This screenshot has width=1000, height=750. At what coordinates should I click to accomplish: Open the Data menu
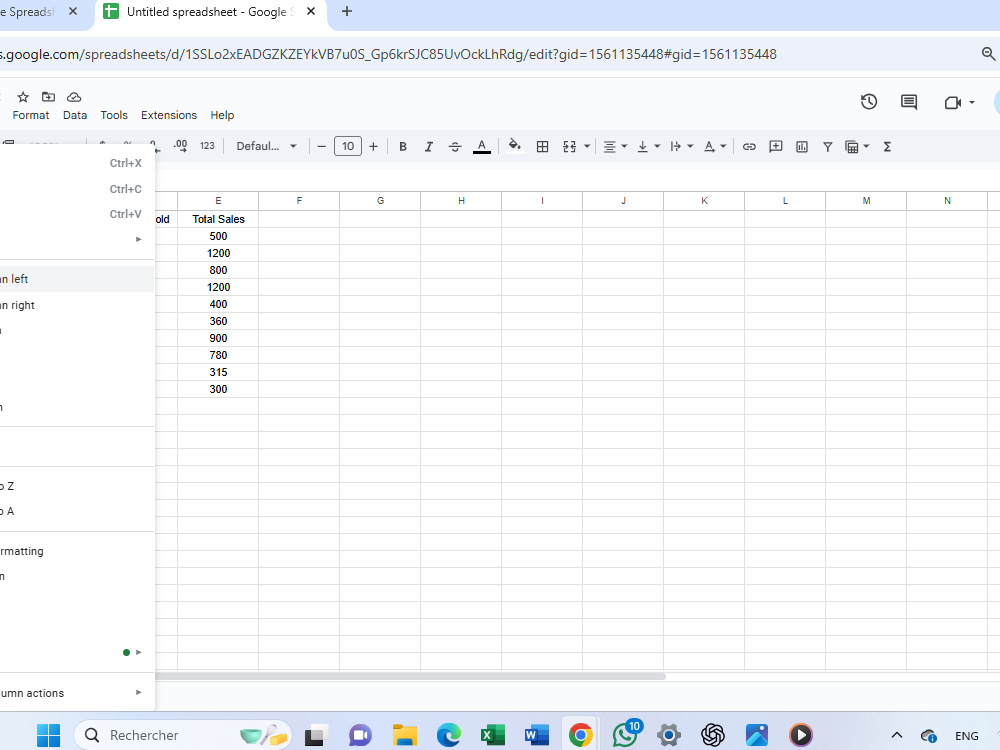coord(75,115)
